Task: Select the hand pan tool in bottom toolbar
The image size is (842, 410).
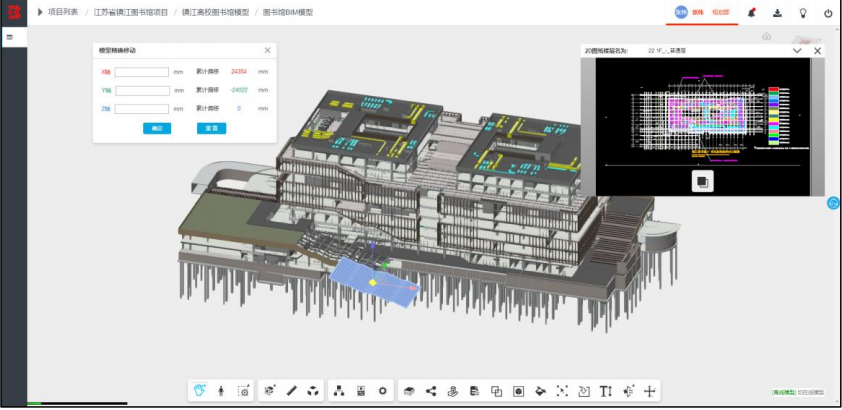Action: coord(201,391)
